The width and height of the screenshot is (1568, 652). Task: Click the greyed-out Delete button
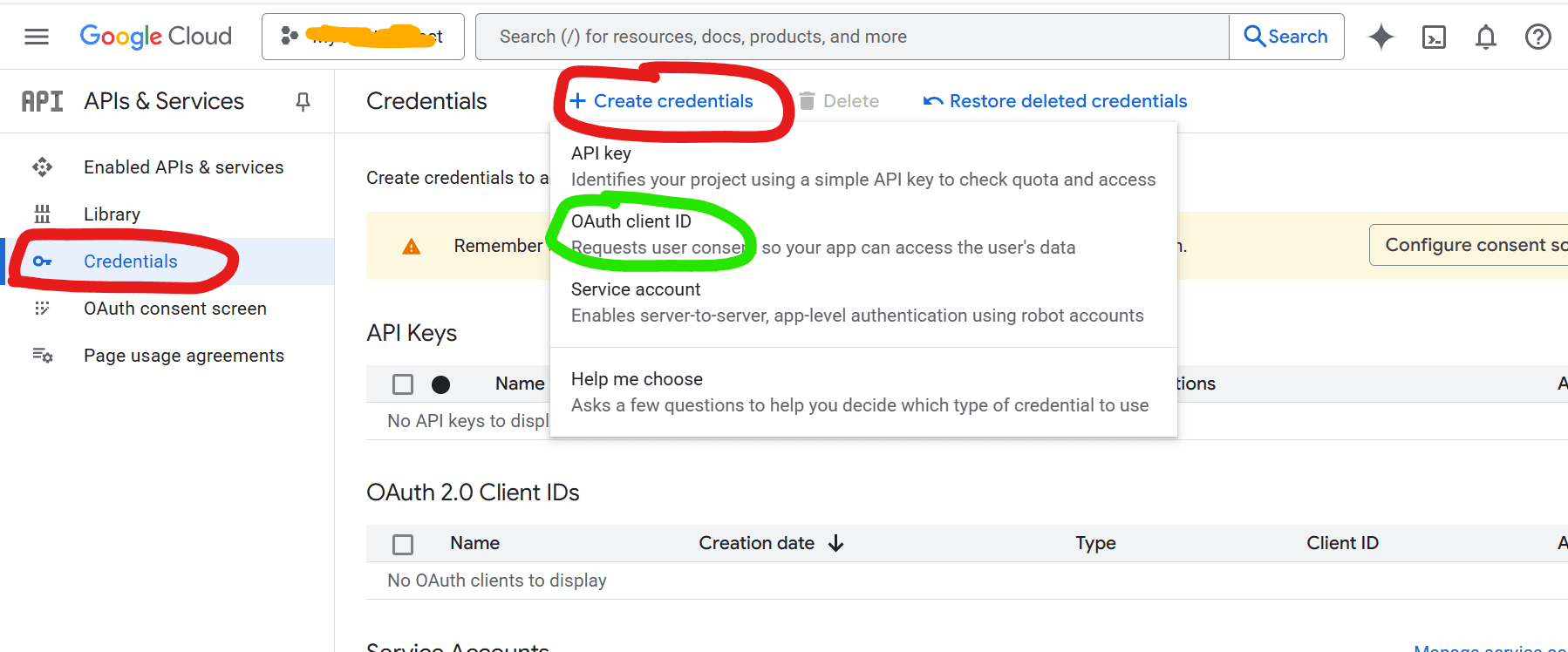(x=839, y=101)
